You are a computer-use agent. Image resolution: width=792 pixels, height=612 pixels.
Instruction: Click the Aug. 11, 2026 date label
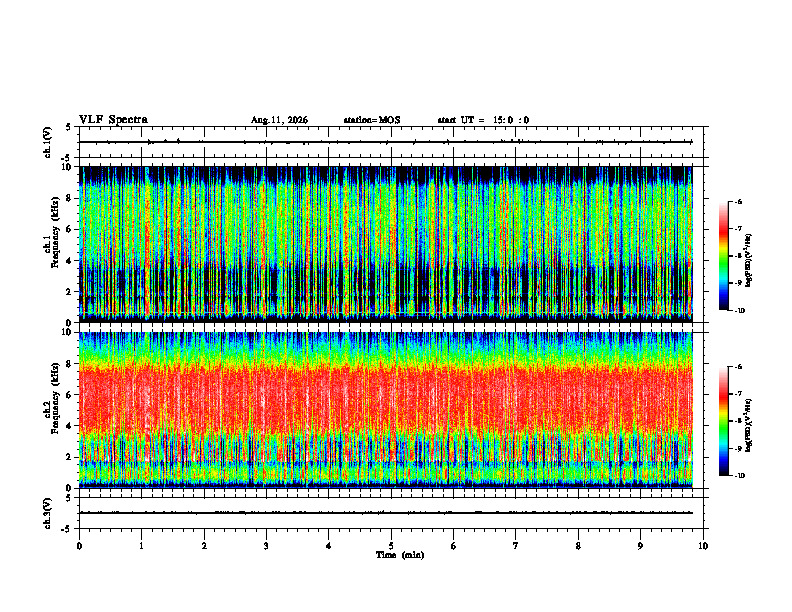coord(279,120)
